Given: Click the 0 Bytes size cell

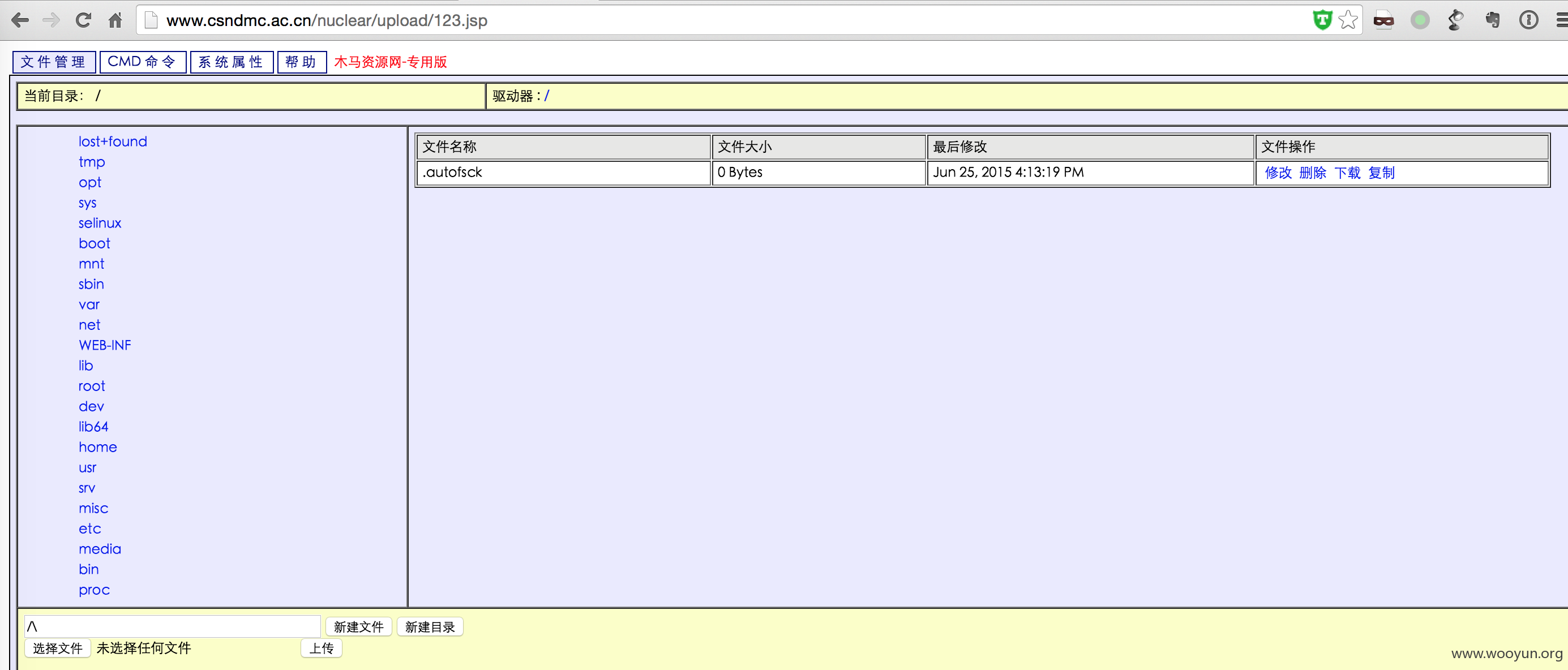Looking at the screenshot, I should tap(819, 173).
